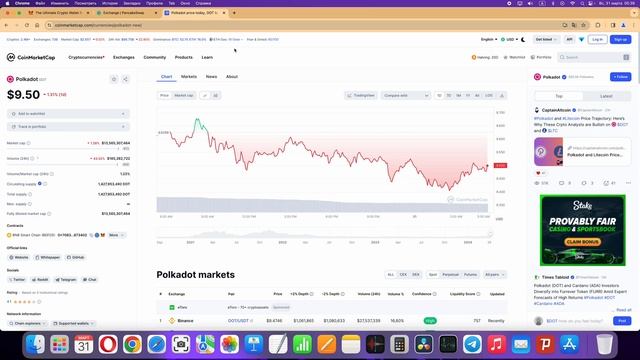640x360 pixels.
Task: Select the 7D chart range
Action: point(449,96)
